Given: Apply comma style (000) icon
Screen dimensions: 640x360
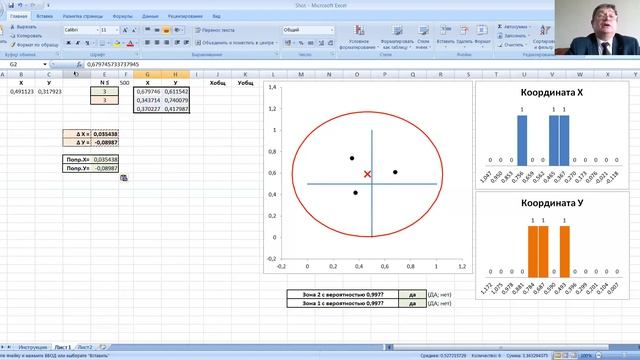Looking at the screenshot, I should pos(311,43).
